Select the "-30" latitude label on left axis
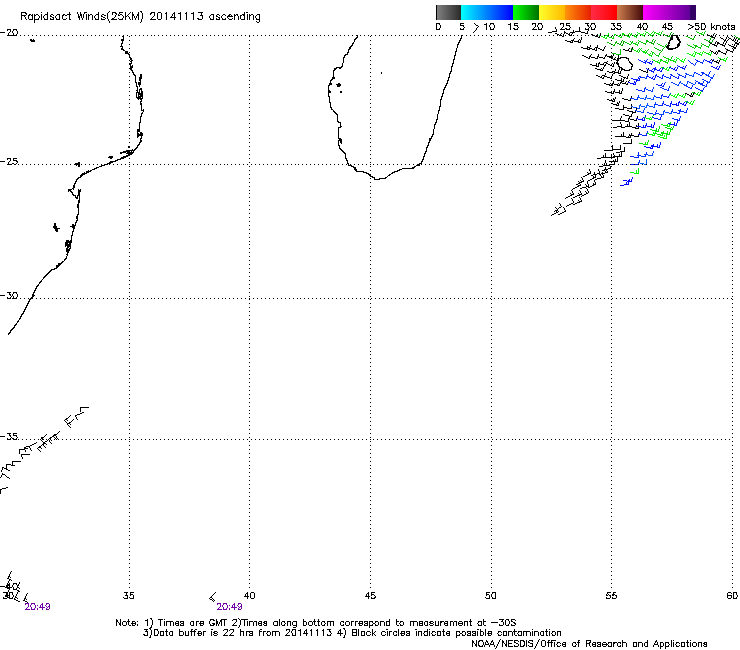 click(9, 295)
